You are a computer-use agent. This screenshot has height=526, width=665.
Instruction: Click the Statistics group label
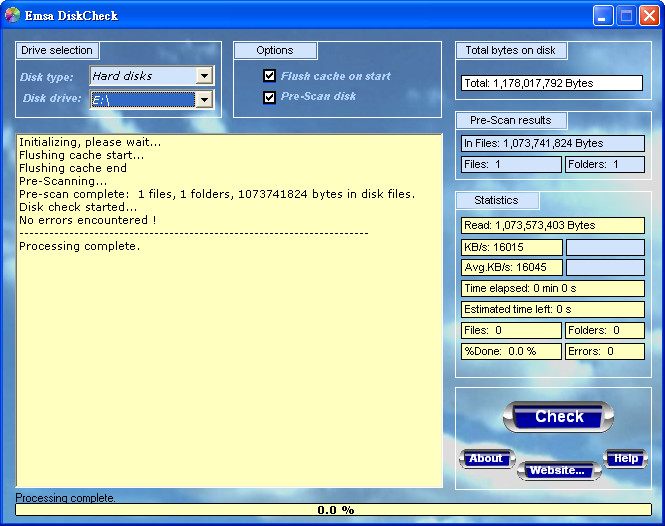click(497, 200)
